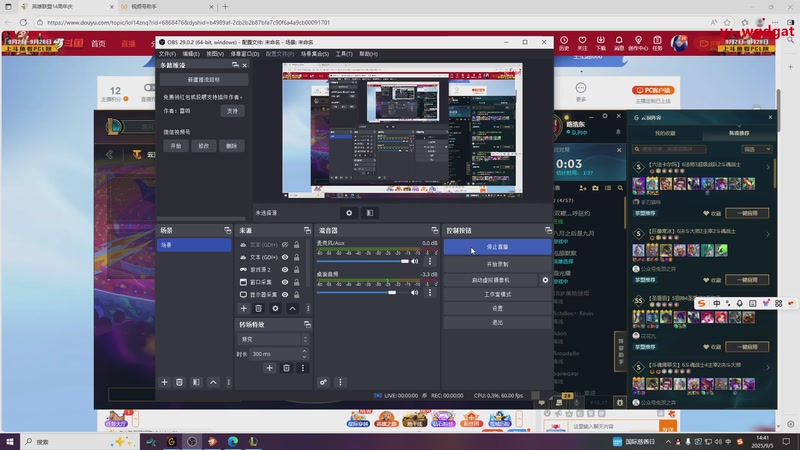Switch to 我的收藏 tab in lineup panel
This screenshot has width=800, height=450.
665,133
